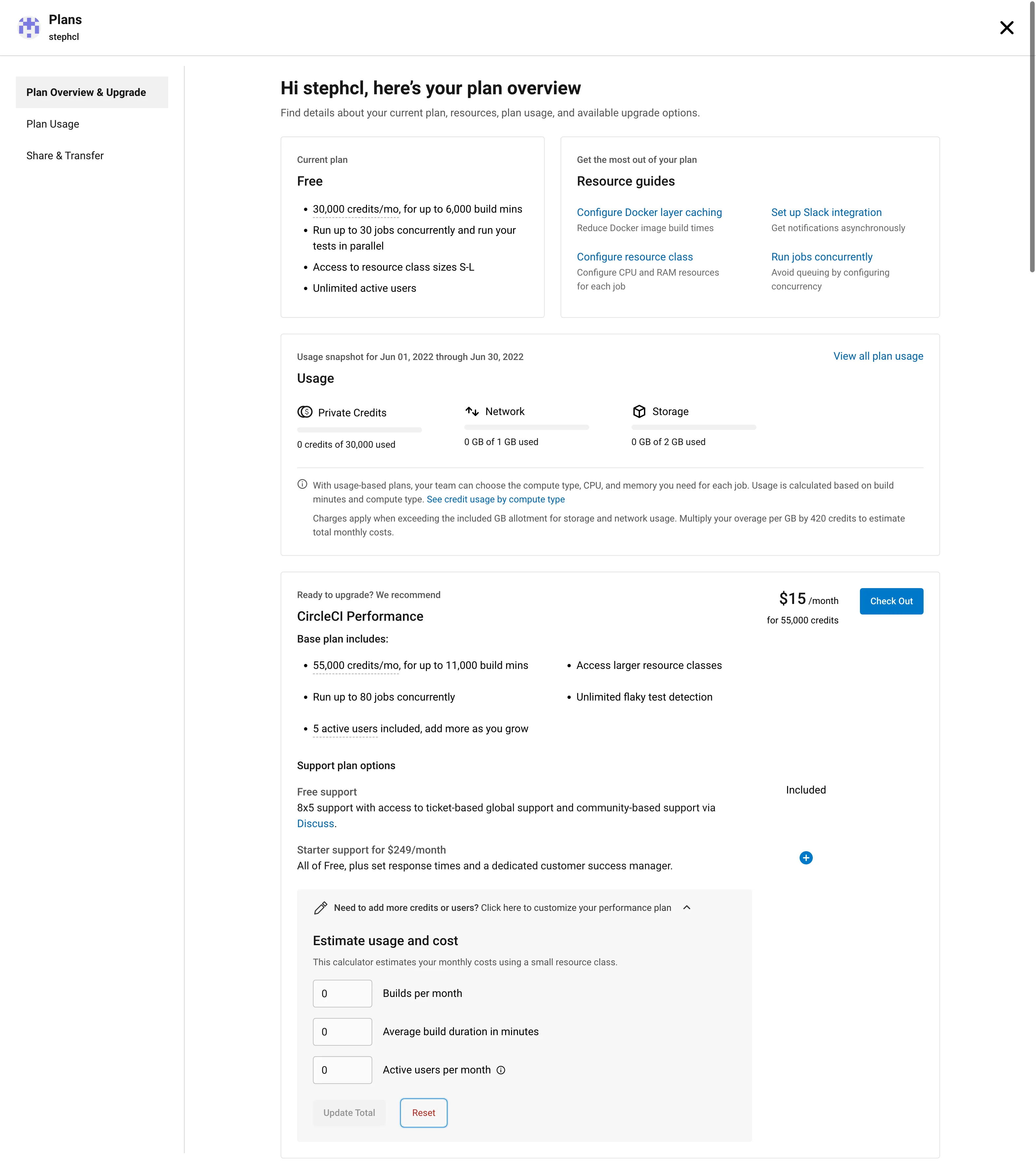
Task: Open Share & Transfer section
Action: point(65,156)
